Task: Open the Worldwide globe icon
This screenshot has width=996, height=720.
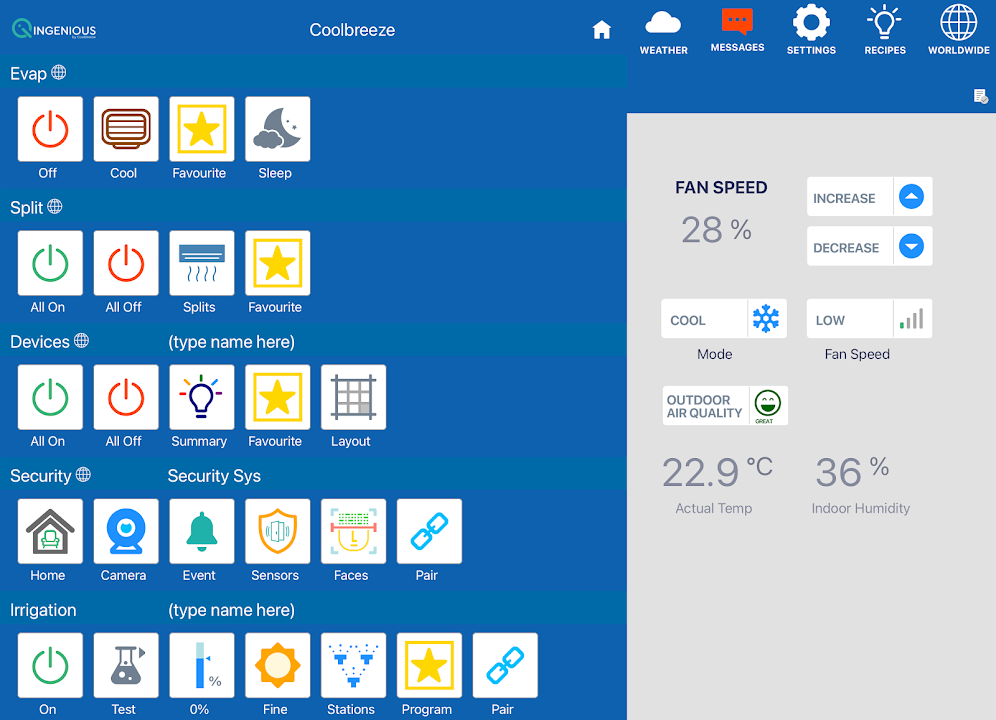Action: [x=958, y=31]
